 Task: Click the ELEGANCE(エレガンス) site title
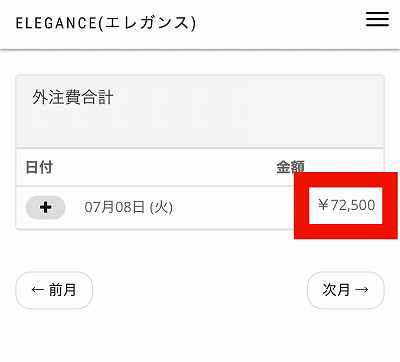pos(106,23)
